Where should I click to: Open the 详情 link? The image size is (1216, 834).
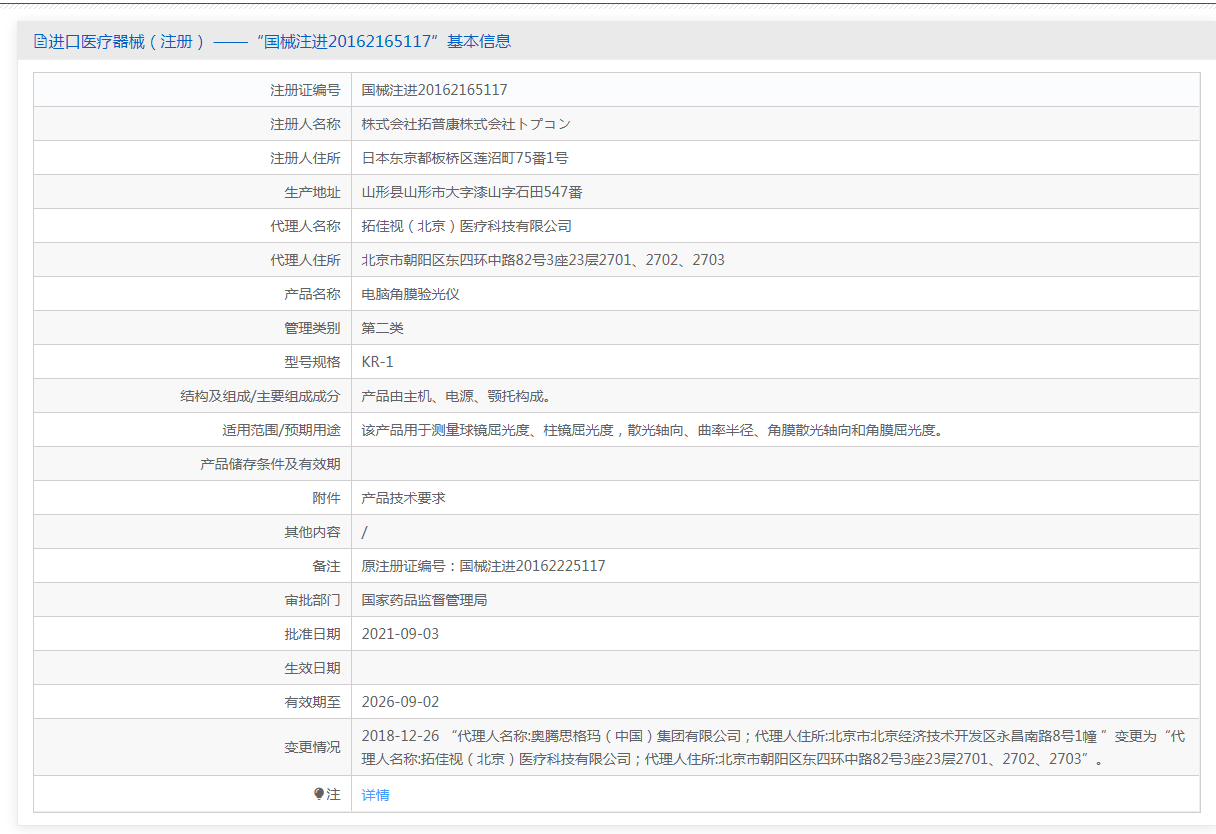pyautogui.click(x=376, y=795)
